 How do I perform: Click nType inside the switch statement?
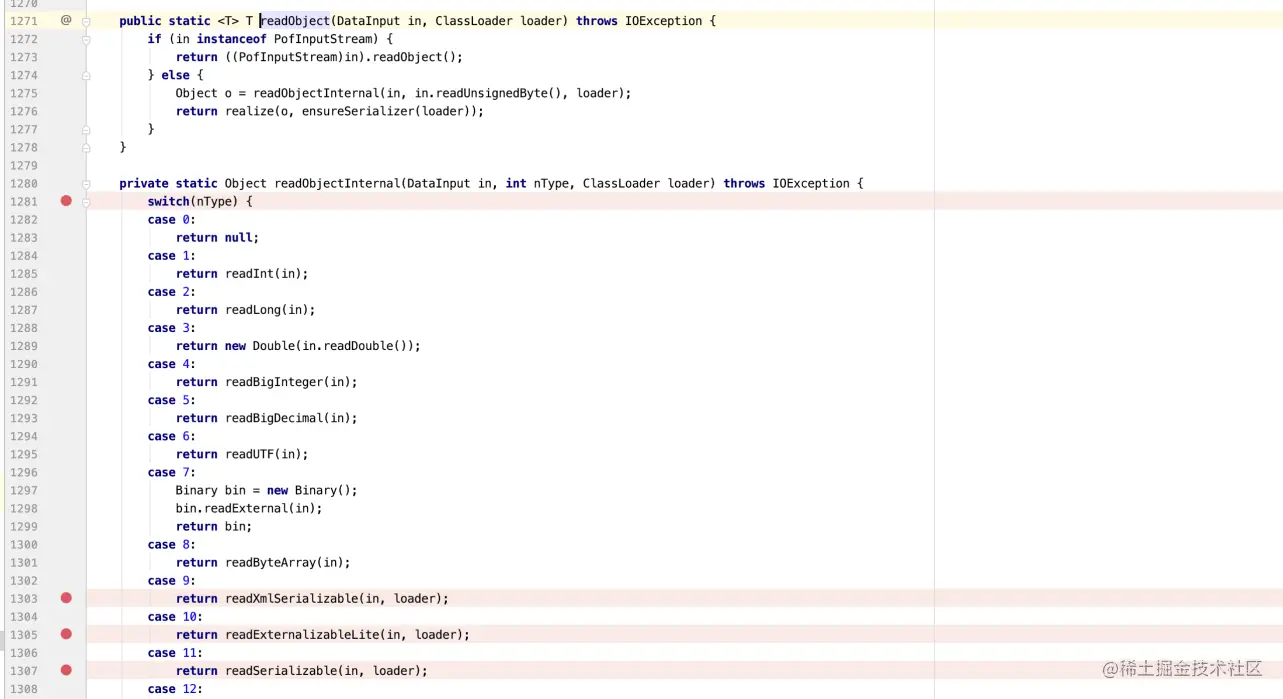[x=214, y=201]
